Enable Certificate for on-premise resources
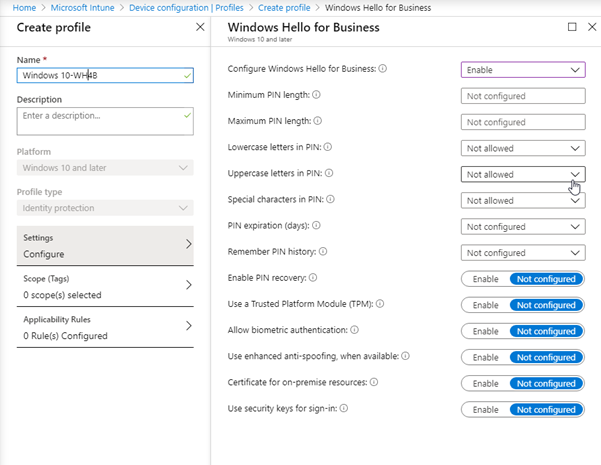Image resolution: width=601 pixels, height=465 pixels. (486, 383)
